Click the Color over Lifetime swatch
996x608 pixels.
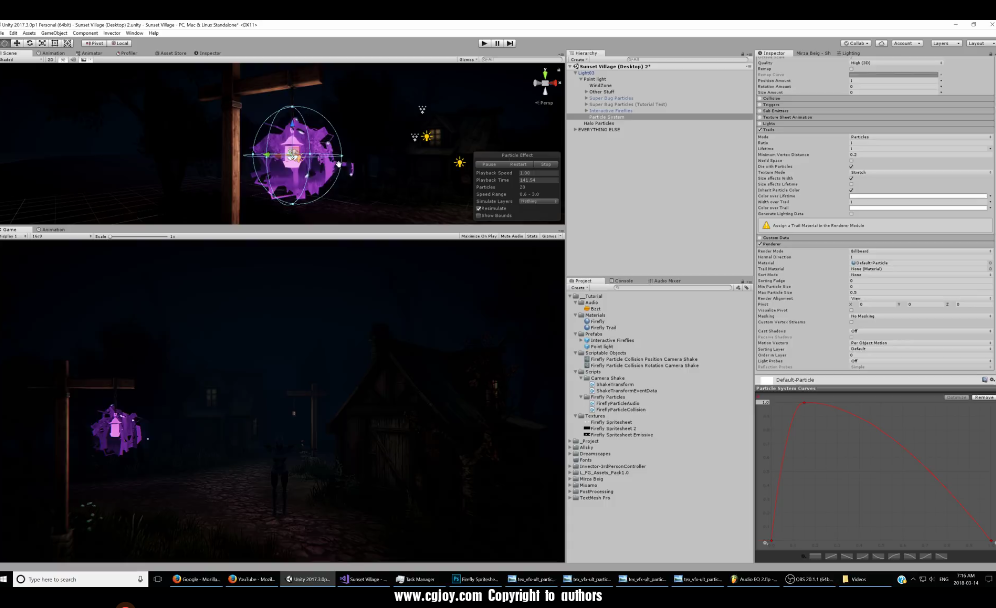coord(920,196)
